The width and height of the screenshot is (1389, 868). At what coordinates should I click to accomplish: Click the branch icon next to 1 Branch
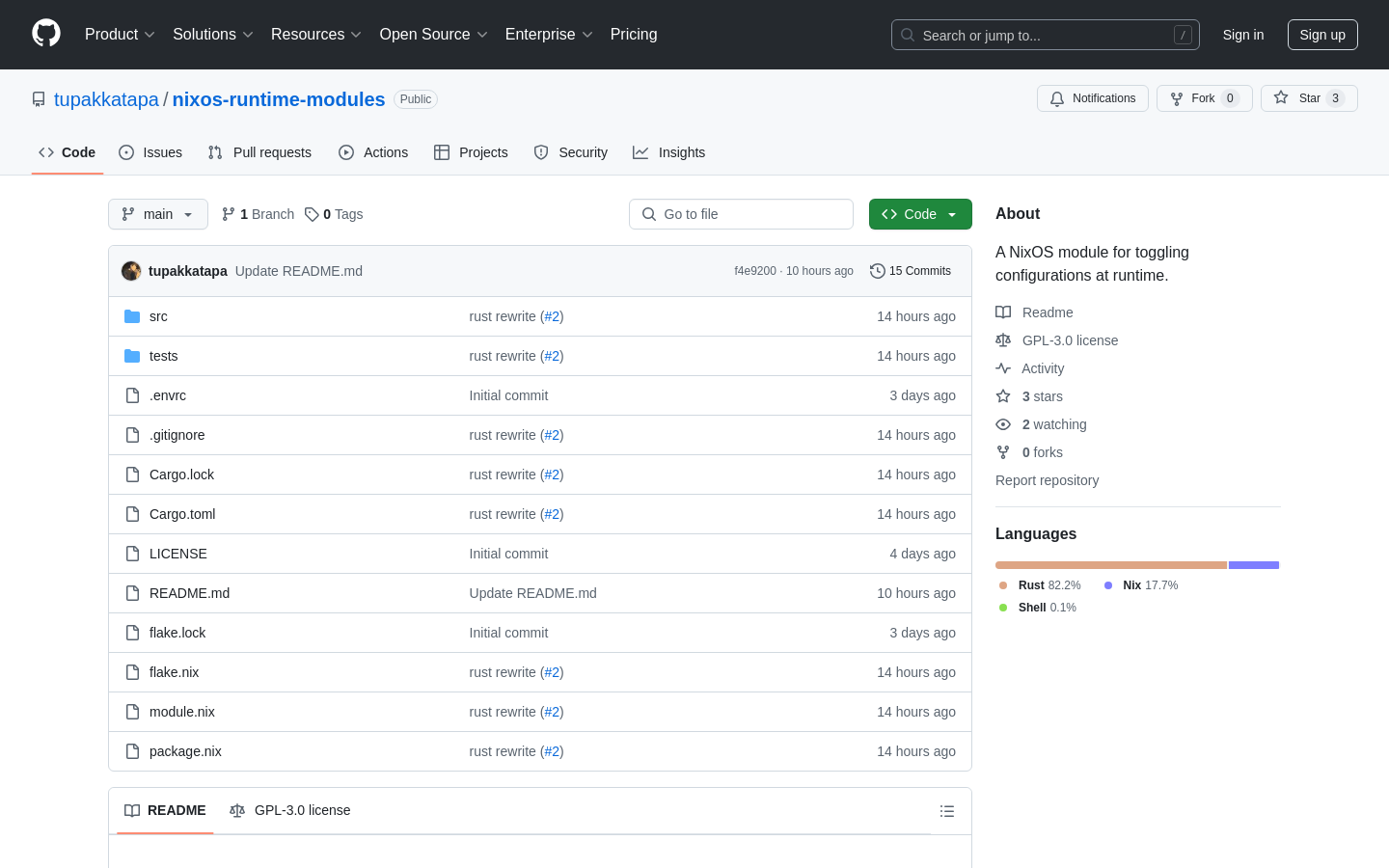coord(229,214)
